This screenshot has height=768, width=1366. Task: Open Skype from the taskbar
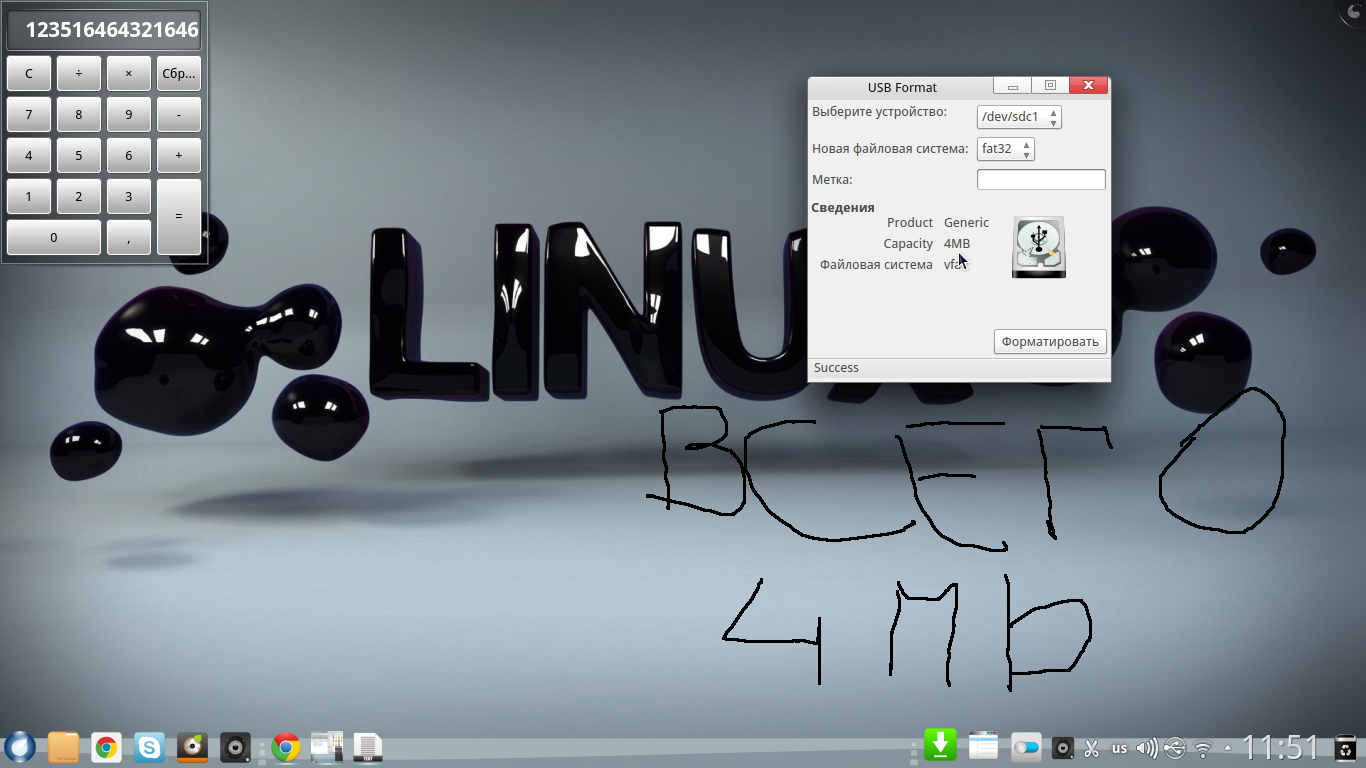[150, 747]
